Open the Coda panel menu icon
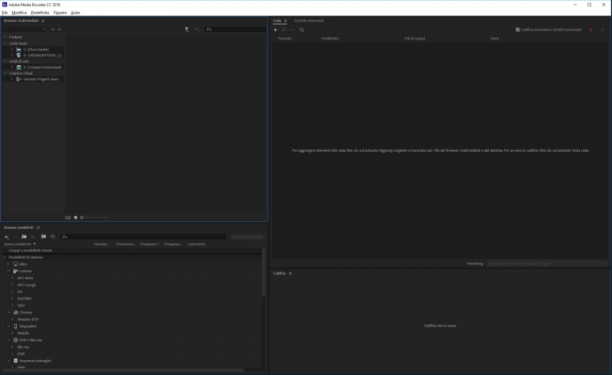 (285, 21)
